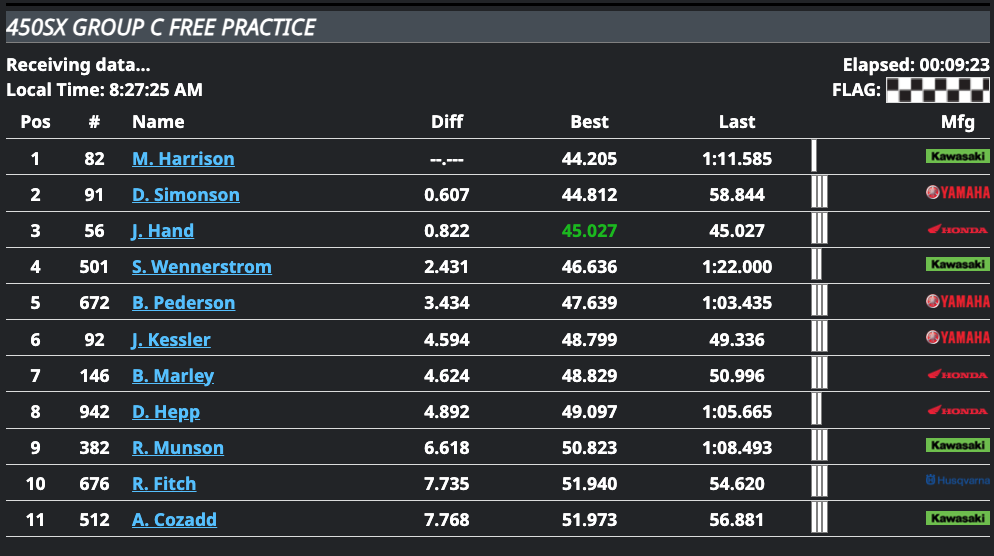Click Kawasaki logo in A. Cozadd row
The image size is (994, 556).
tap(957, 519)
